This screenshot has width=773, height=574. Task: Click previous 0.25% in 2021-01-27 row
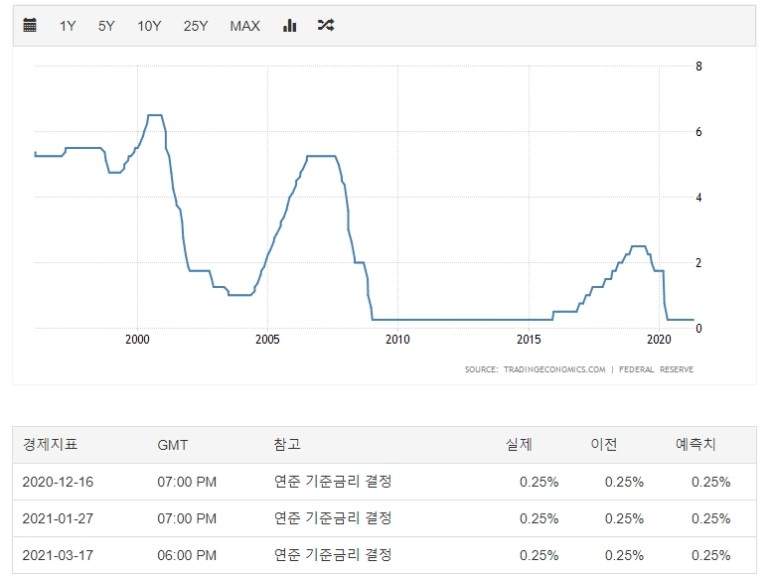point(624,518)
